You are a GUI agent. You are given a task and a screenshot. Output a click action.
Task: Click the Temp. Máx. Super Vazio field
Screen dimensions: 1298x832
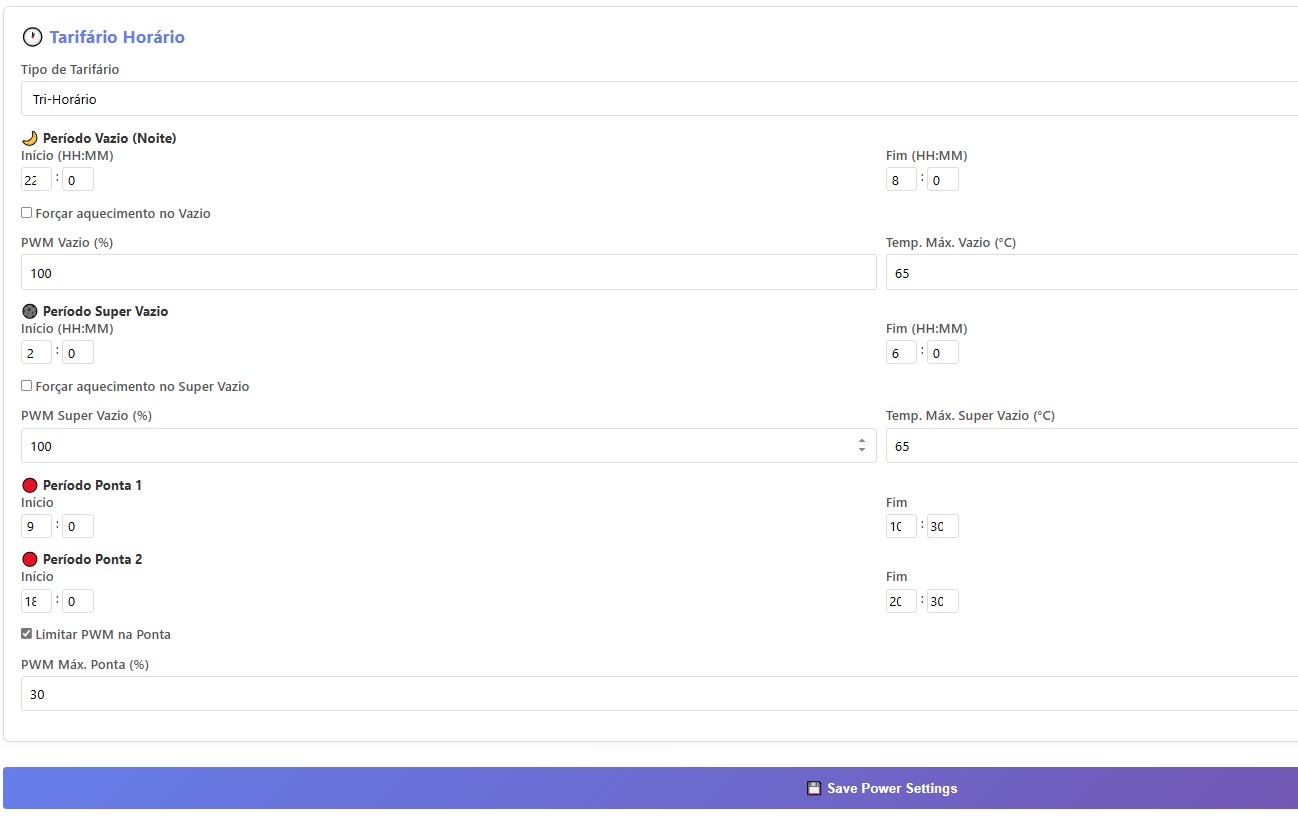(1090, 446)
